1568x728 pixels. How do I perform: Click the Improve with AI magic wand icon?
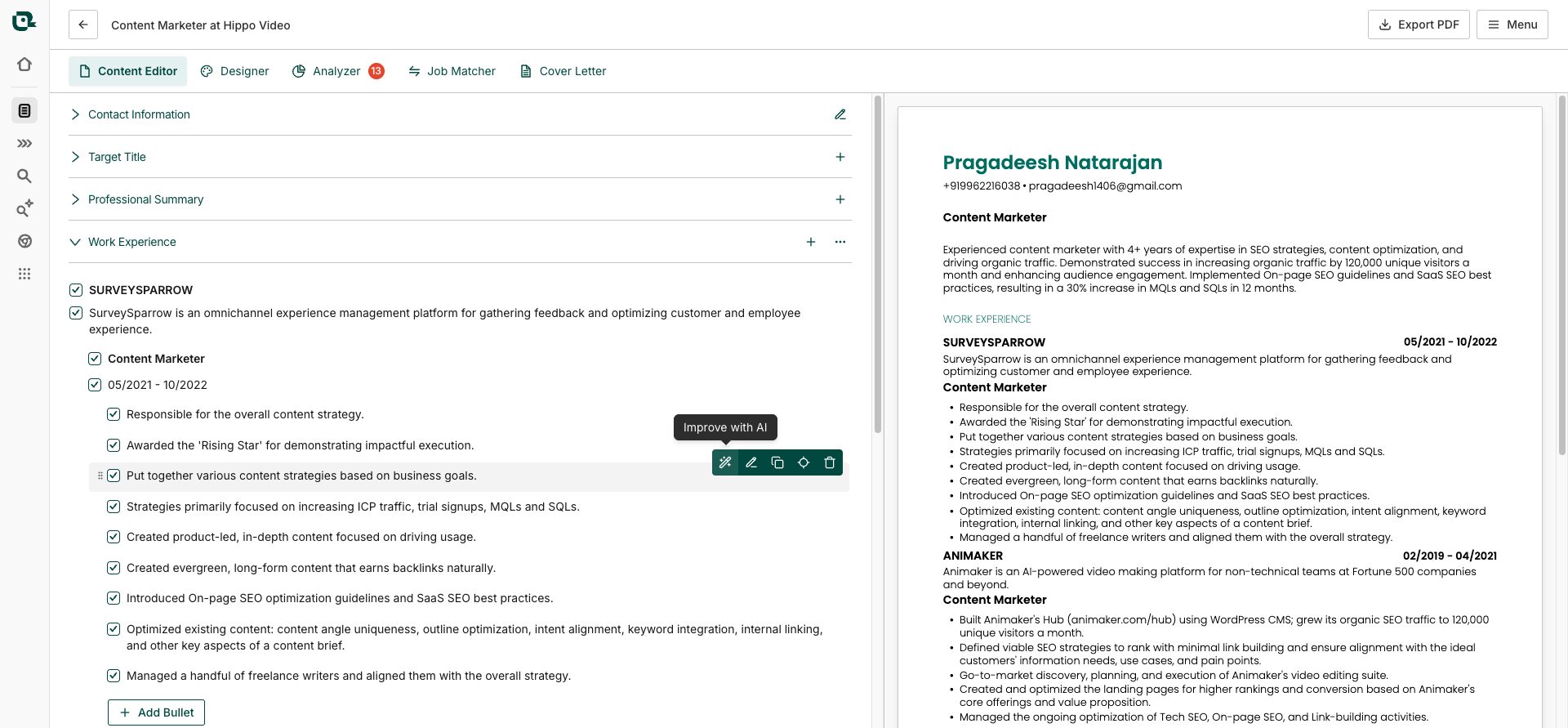pyautogui.click(x=725, y=462)
